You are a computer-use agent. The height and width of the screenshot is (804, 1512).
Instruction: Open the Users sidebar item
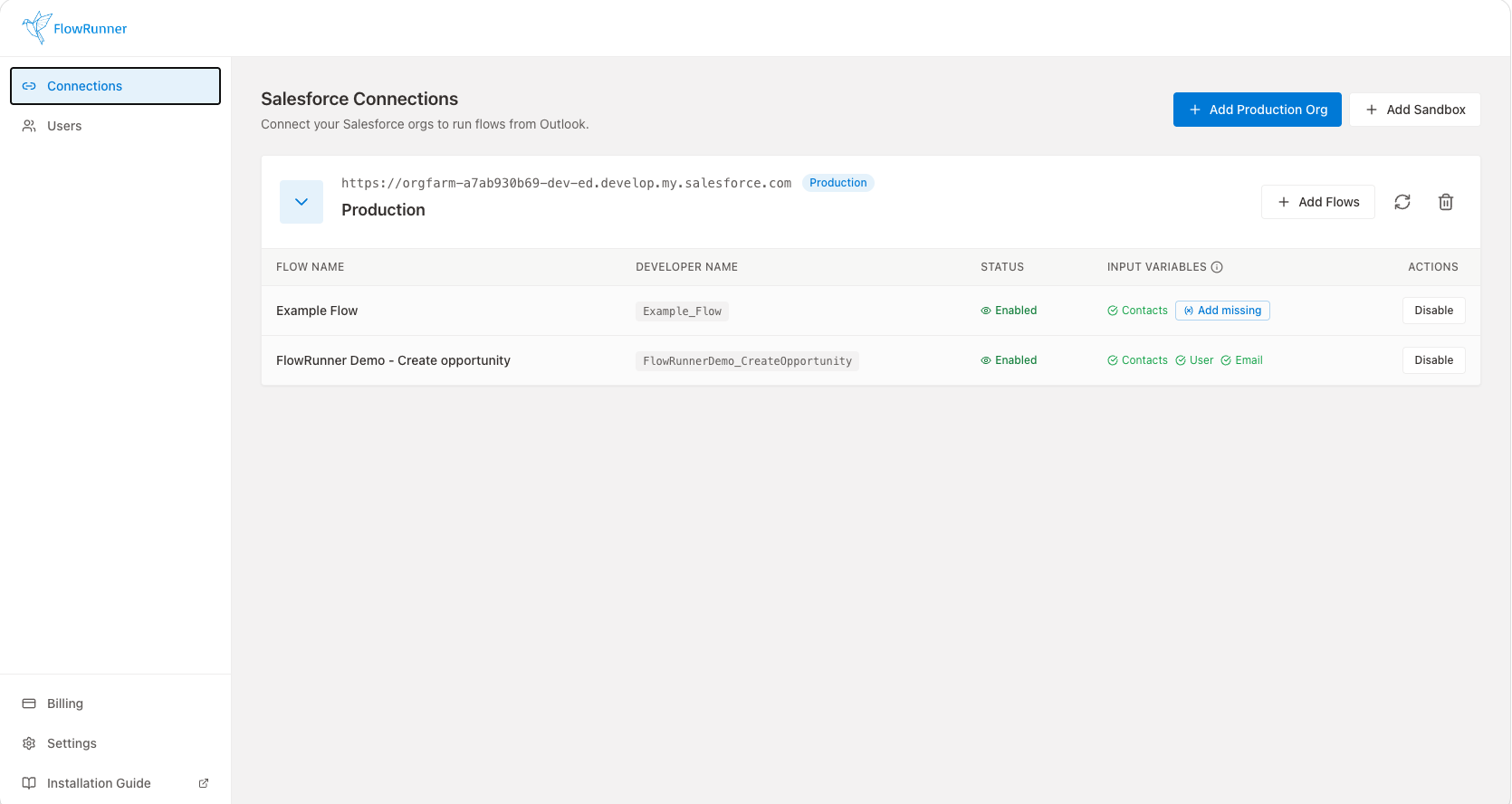[115, 126]
